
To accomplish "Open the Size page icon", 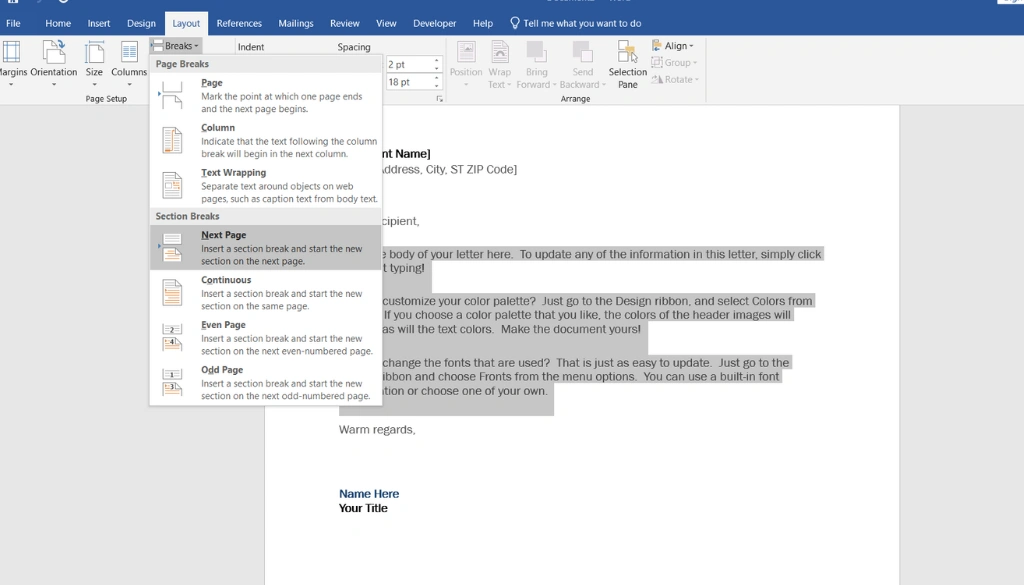I will (94, 52).
